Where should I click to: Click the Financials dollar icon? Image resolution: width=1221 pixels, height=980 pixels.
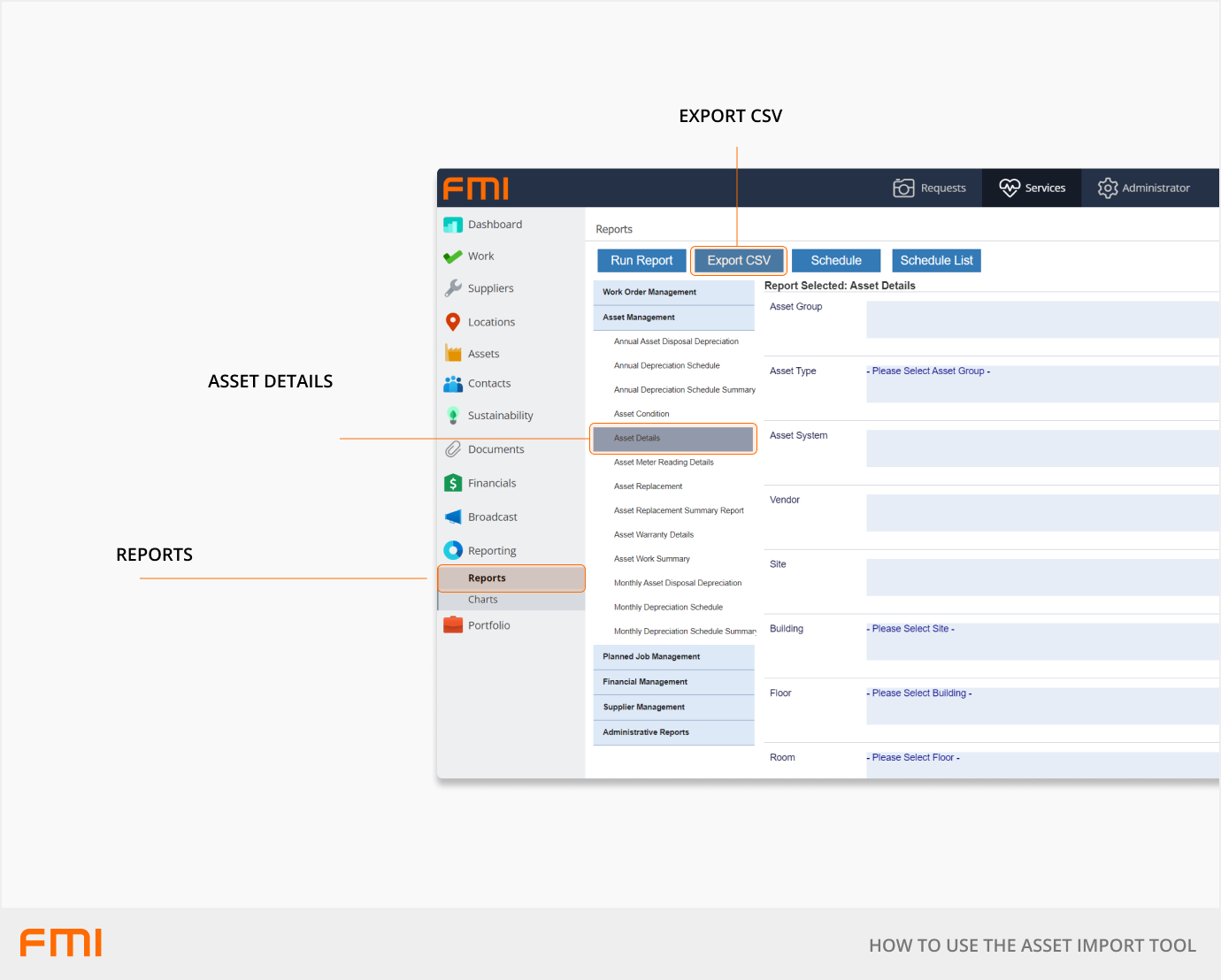pos(453,483)
